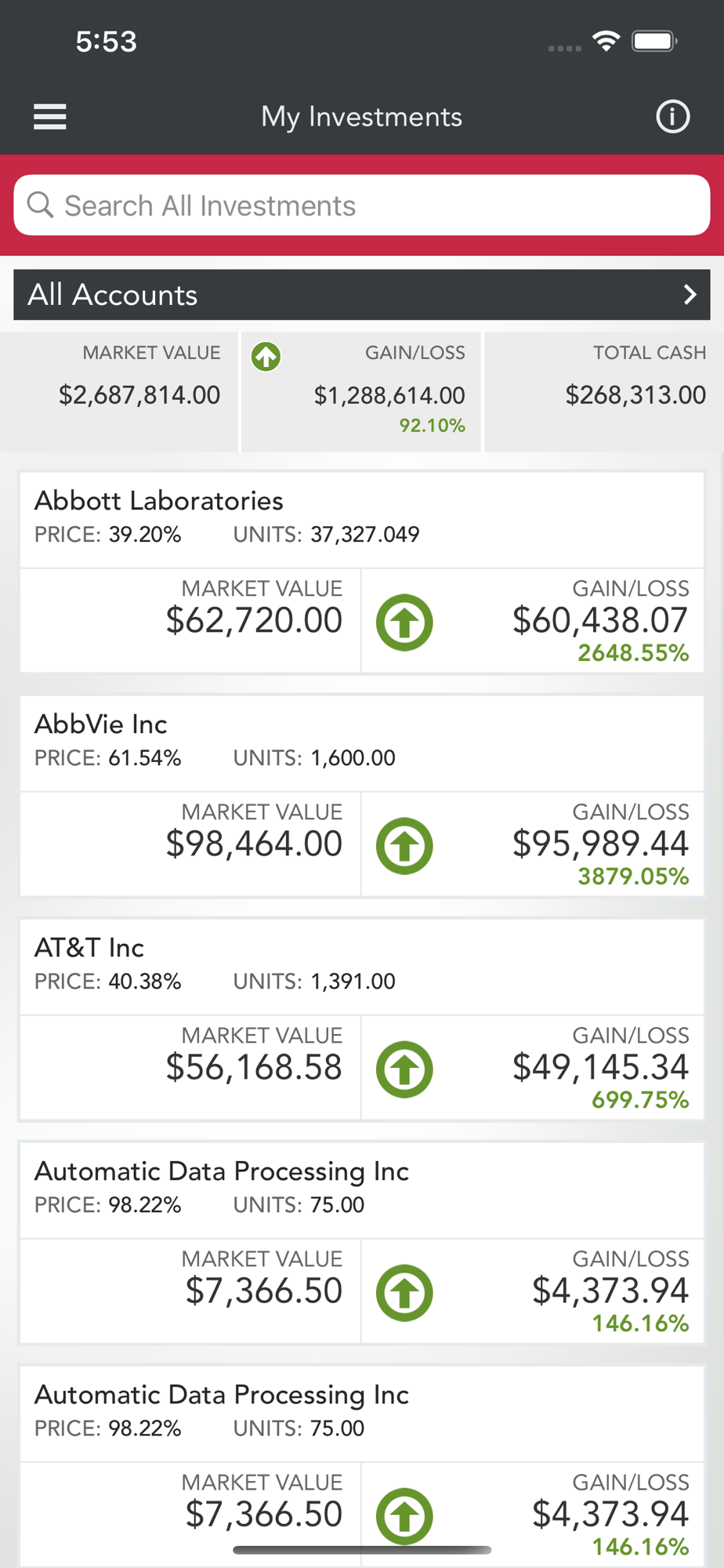This screenshot has width=724, height=1568.
Task: Tap the search magnifier icon
Action: pyautogui.click(x=40, y=205)
